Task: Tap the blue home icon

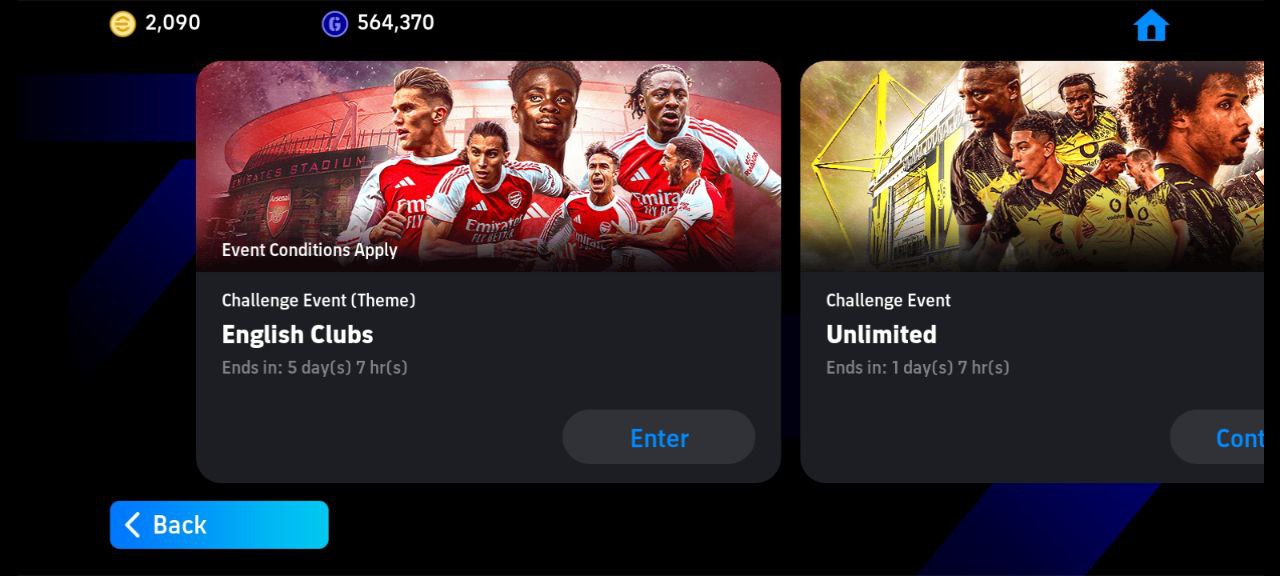Action: tap(1151, 25)
